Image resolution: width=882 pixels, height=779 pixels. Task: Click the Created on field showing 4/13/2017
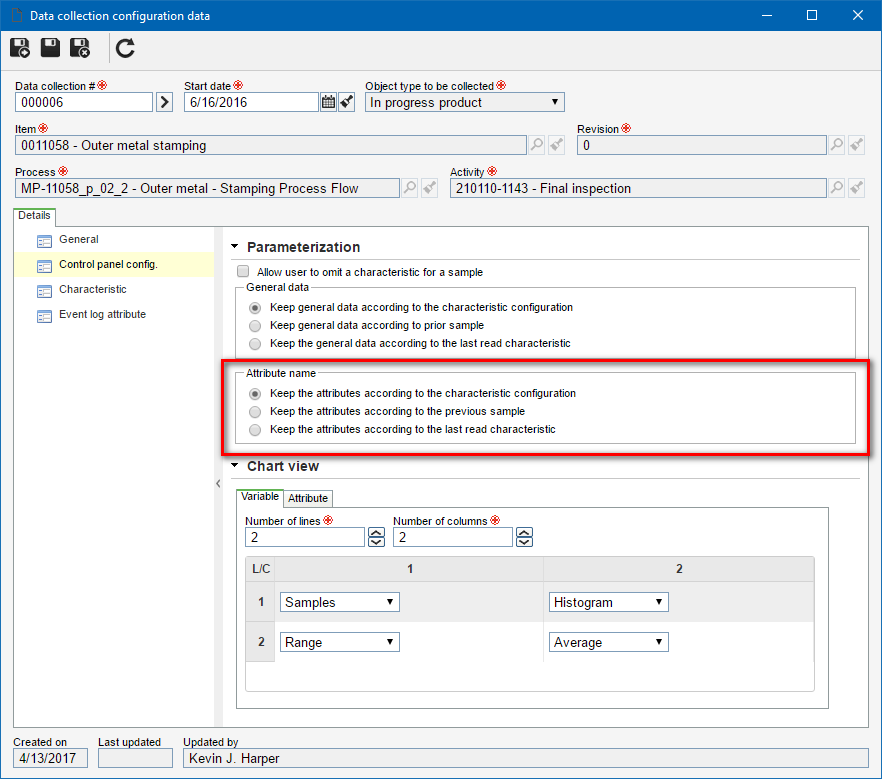(x=51, y=758)
